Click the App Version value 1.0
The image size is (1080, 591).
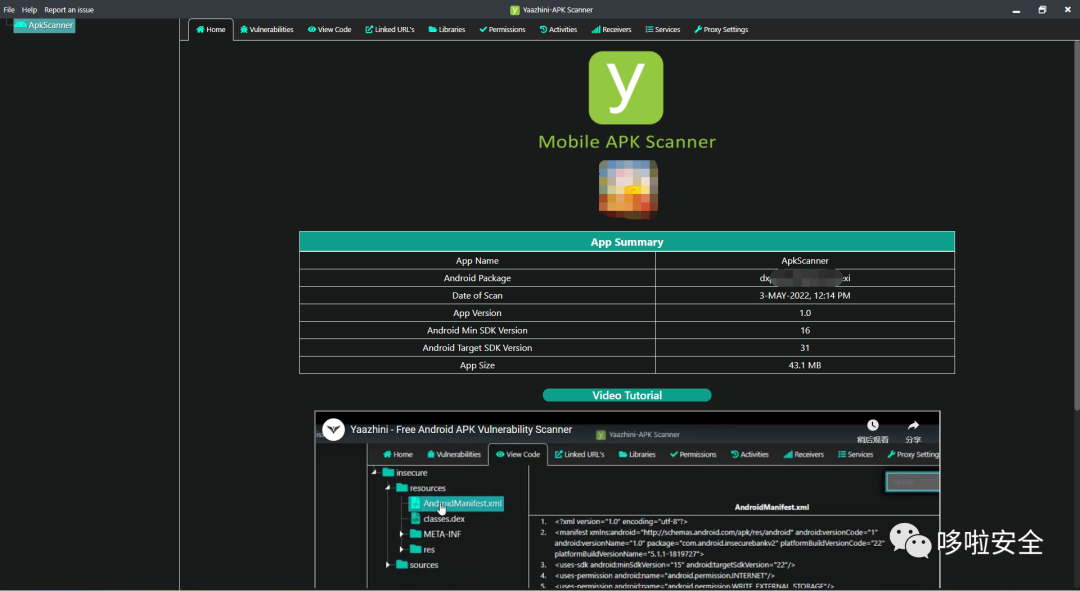click(x=804, y=313)
